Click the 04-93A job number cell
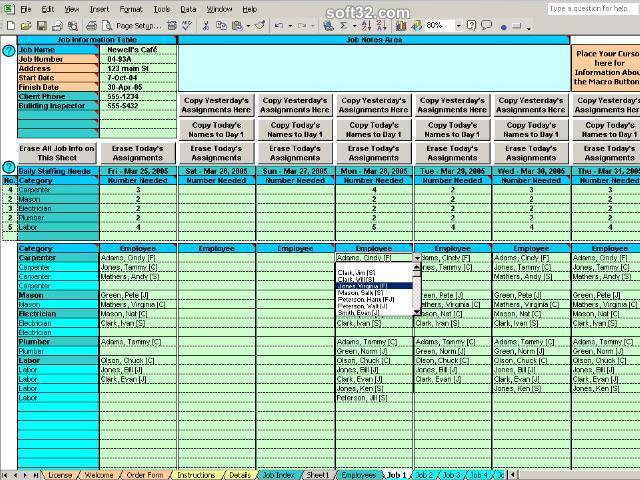Viewport: 640px width, 480px height. tap(138, 59)
